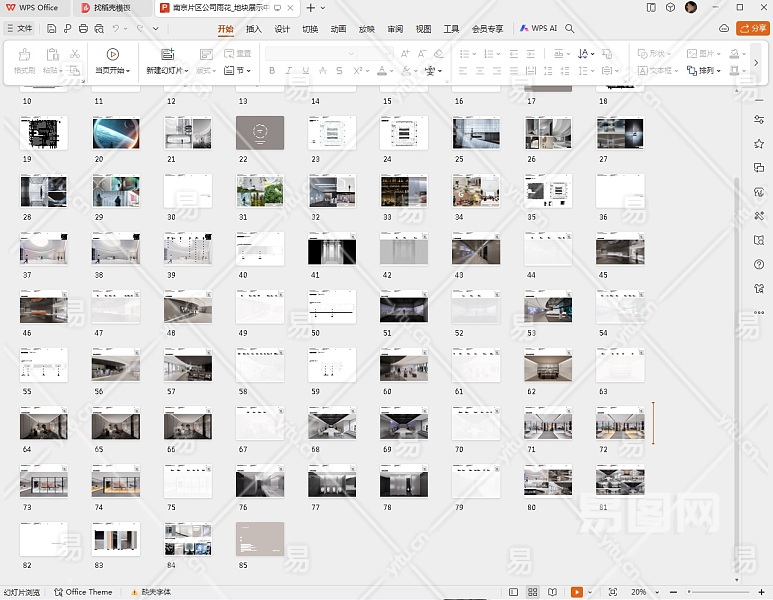Screen dimensions: 773x600
Task: Click the print icon in quick access toolbar
Action: click(83, 29)
